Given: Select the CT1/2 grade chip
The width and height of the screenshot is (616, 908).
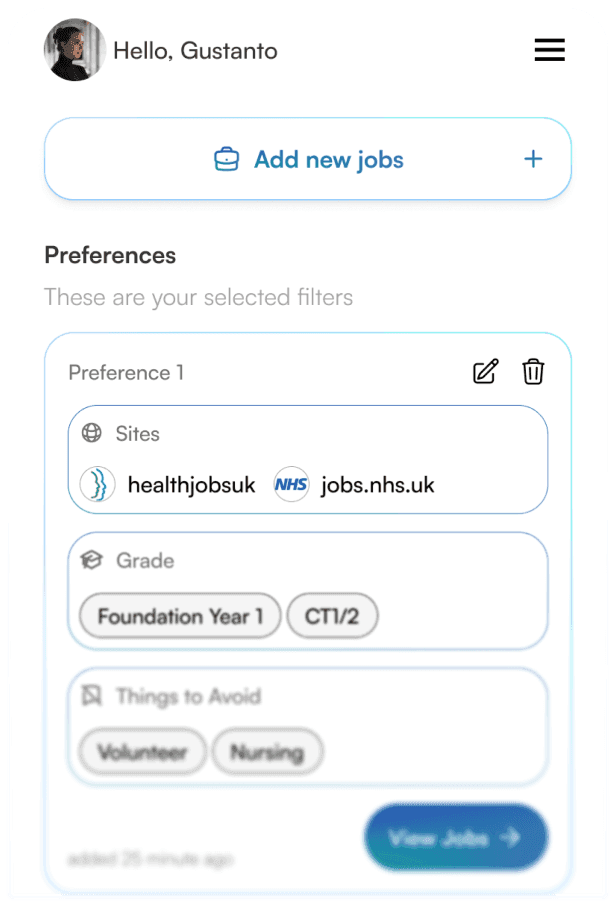Looking at the screenshot, I should point(332,617).
